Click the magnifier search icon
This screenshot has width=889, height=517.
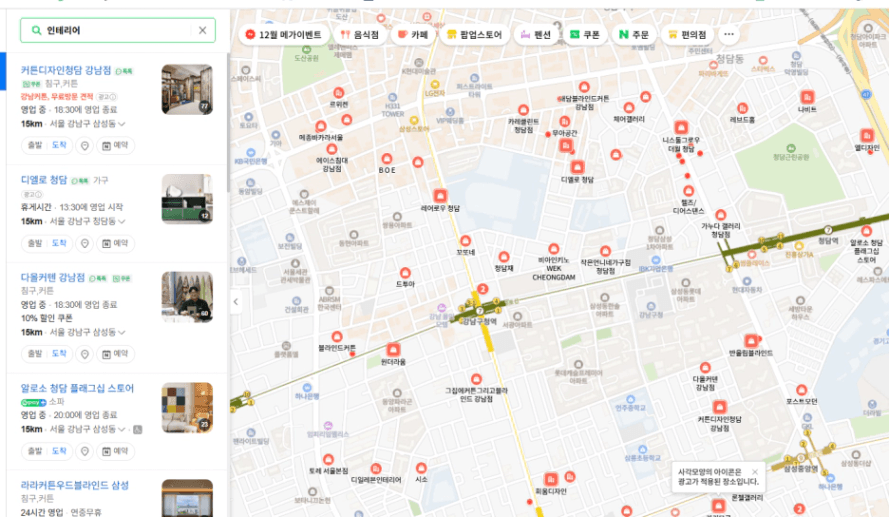click(36, 31)
